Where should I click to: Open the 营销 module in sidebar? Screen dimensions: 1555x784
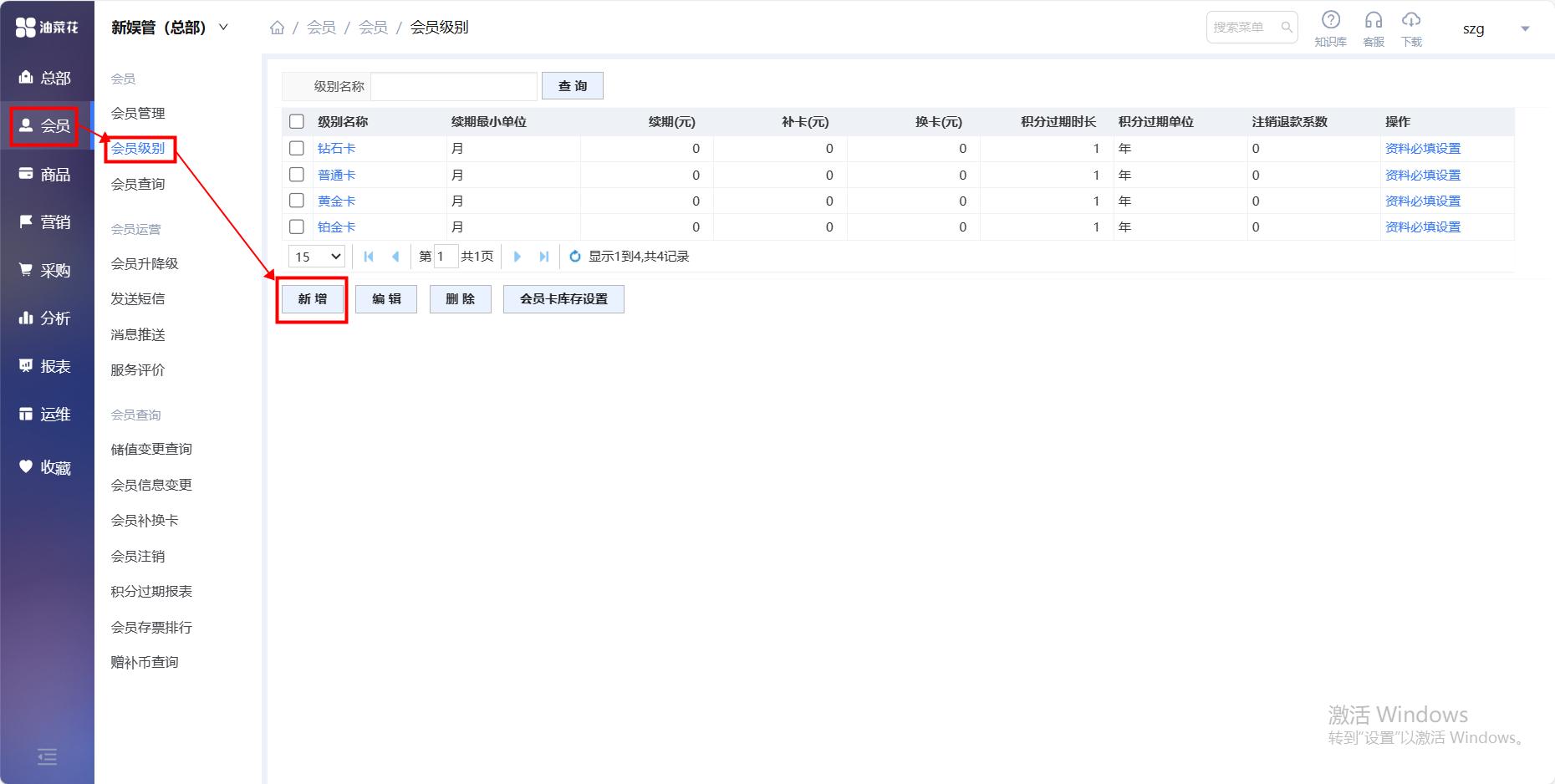pos(45,221)
